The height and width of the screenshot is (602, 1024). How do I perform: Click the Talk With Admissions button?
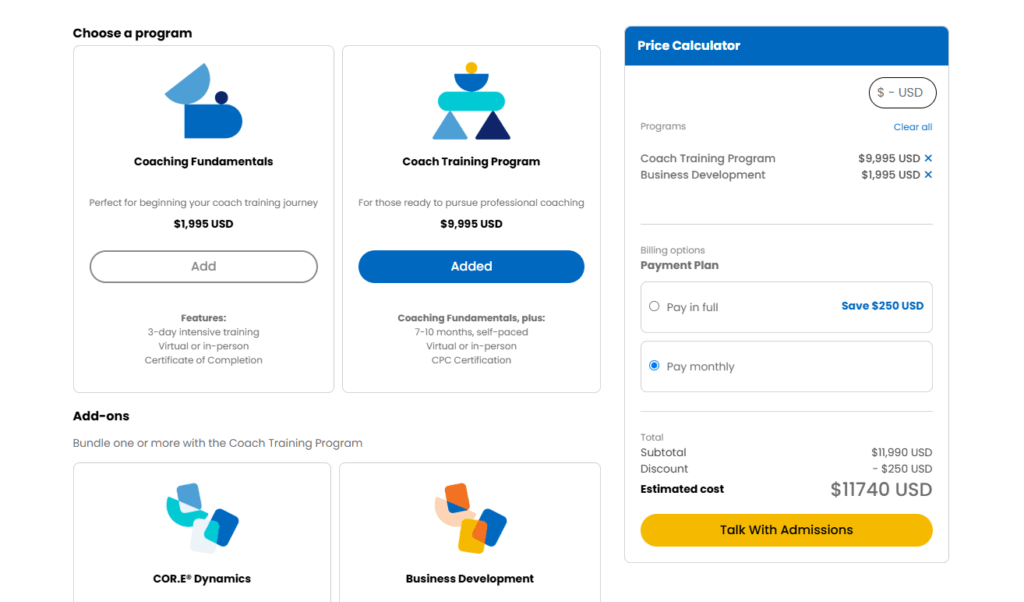point(786,530)
